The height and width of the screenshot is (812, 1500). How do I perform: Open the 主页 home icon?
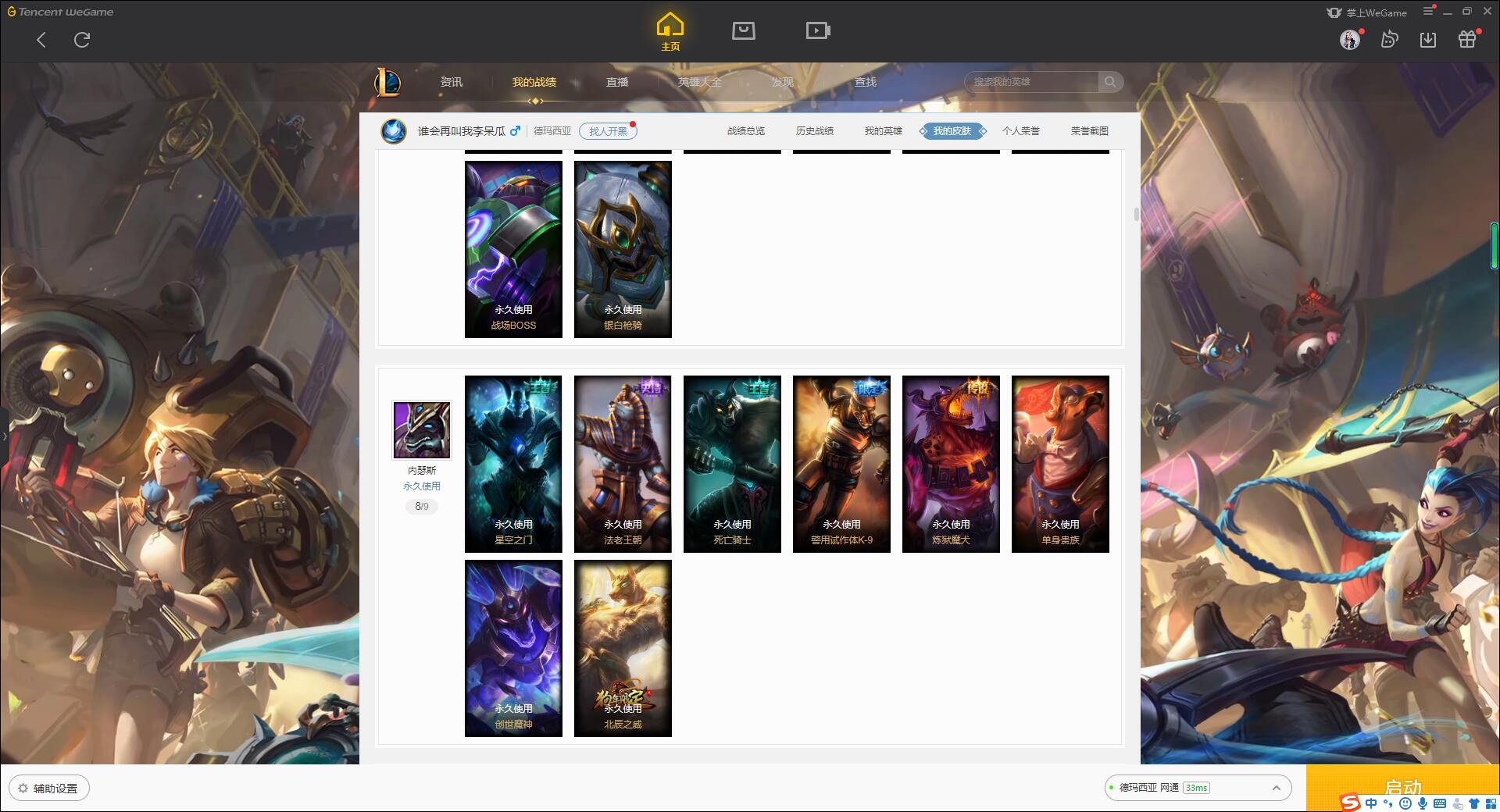click(670, 31)
